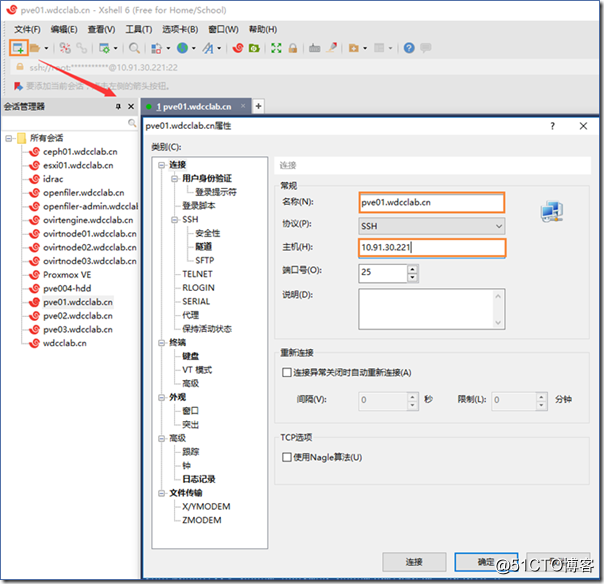Collapse the 终端 category node
Viewport: 604px width, 584px height.
coord(161,342)
